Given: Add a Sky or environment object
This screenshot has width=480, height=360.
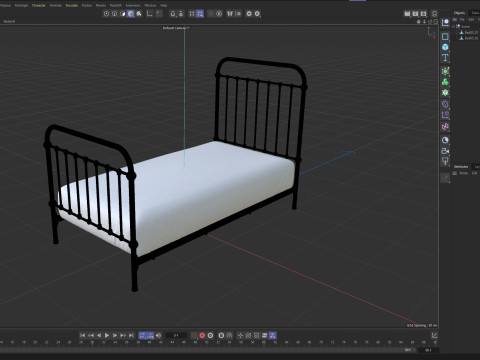Looking at the screenshot, I should coord(445,140).
